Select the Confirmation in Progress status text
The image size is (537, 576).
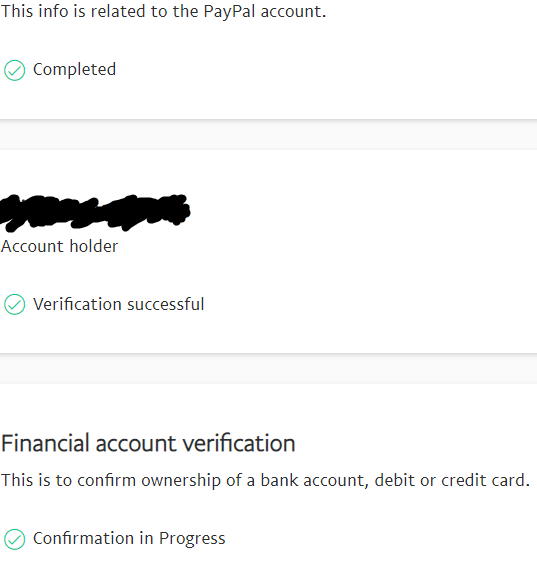pos(129,539)
